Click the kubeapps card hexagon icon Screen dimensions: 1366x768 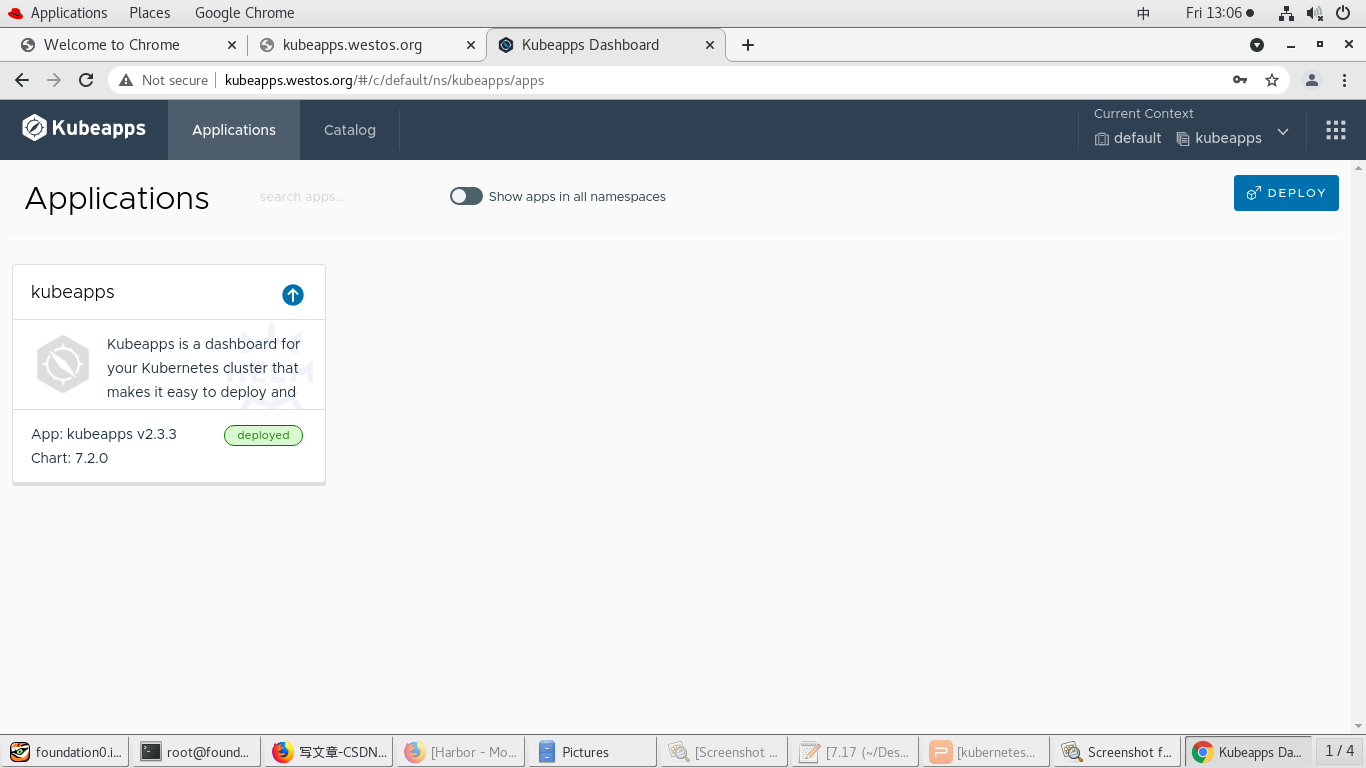point(63,363)
